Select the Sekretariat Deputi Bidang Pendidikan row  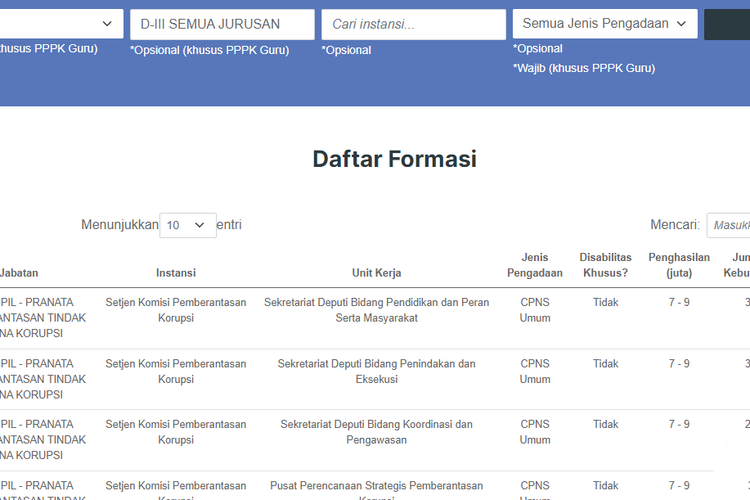pos(376,310)
